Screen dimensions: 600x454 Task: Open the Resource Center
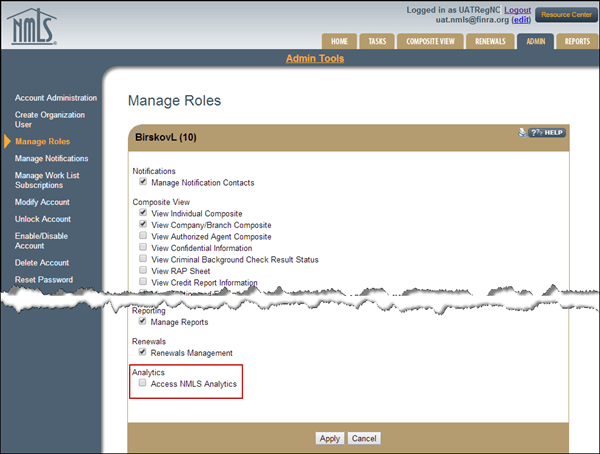pyautogui.click(x=566, y=15)
